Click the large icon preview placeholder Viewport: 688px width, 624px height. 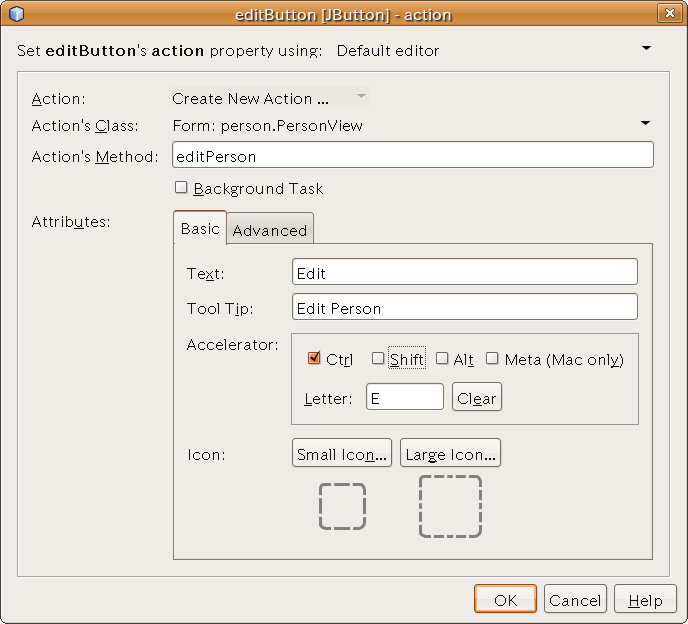tap(450, 506)
